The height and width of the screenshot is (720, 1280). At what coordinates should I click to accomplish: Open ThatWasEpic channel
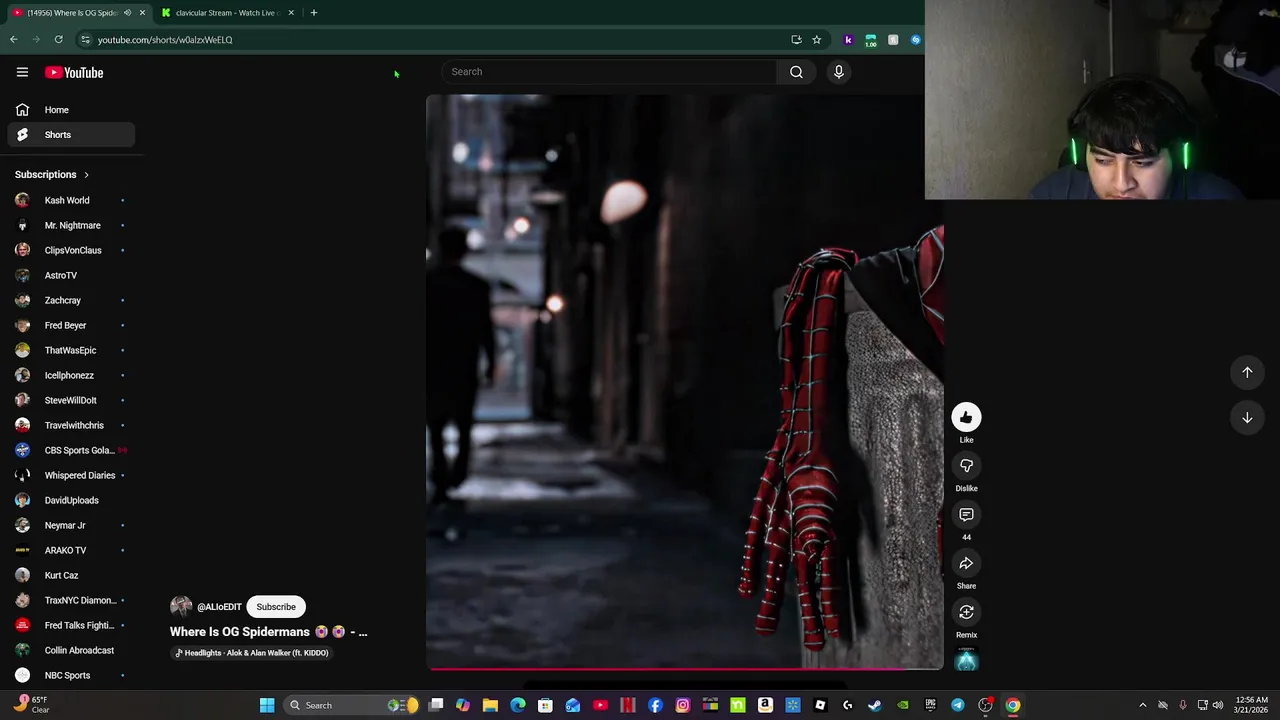[x=70, y=350]
